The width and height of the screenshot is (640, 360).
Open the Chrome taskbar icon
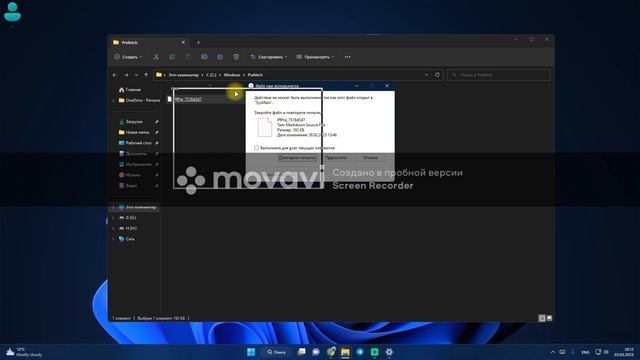(331, 352)
